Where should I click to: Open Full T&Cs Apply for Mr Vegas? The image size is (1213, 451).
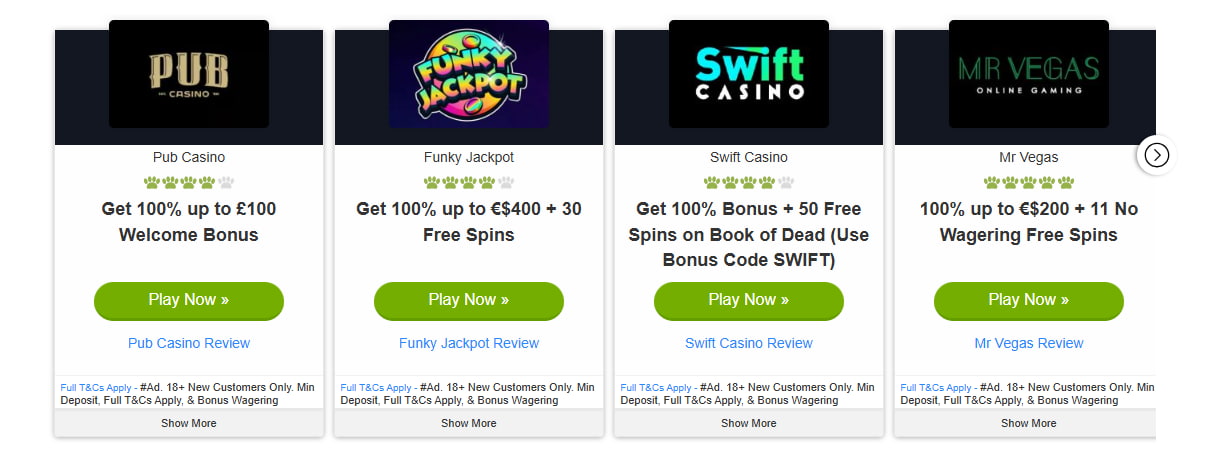click(x=936, y=387)
